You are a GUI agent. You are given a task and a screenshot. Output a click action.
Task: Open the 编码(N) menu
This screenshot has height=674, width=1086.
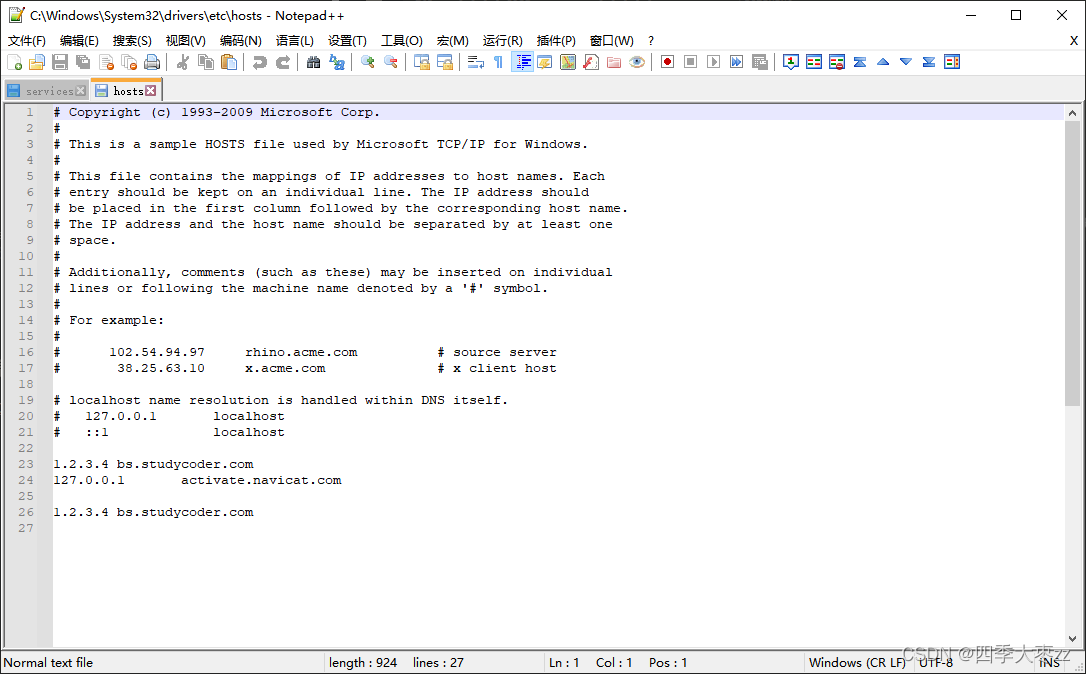tap(240, 41)
